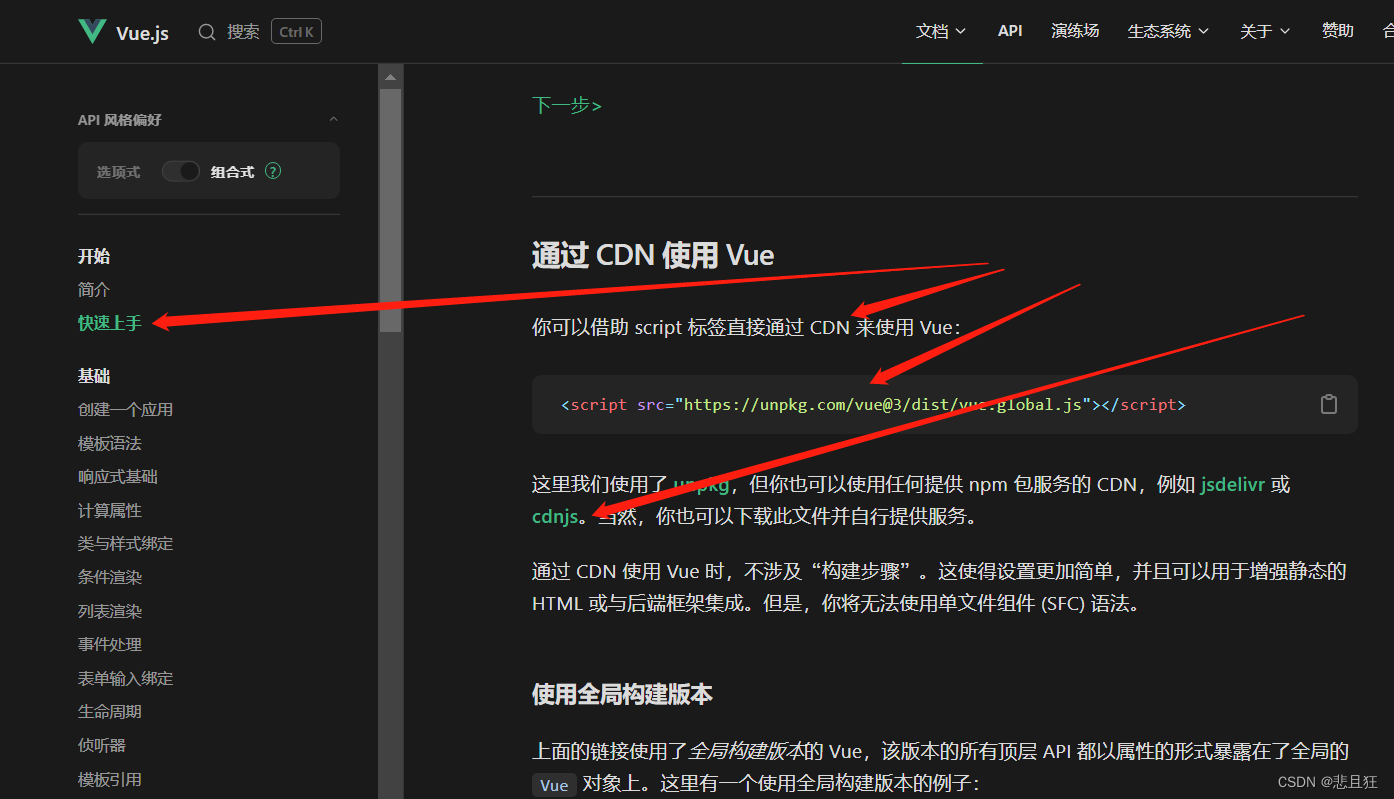Viewport: 1394px width, 799px height.
Task: Open the 文档 dropdown menu
Action: tap(941, 31)
